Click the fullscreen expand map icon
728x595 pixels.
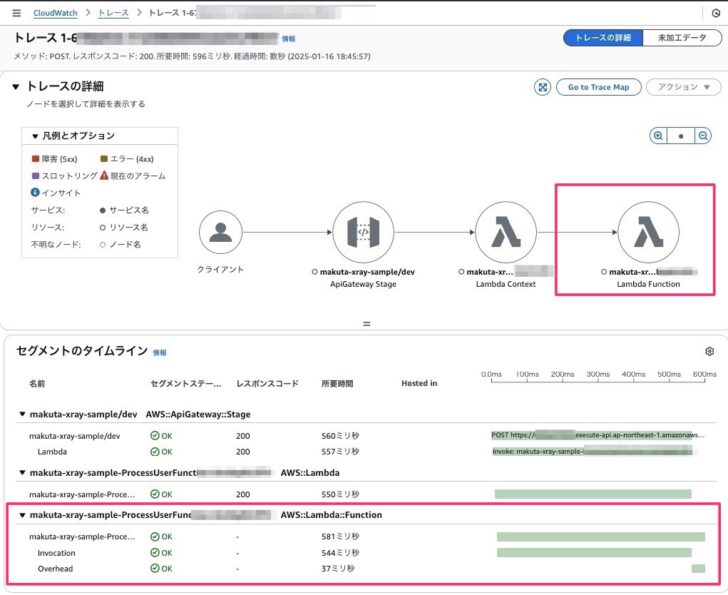click(x=542, y=87)
